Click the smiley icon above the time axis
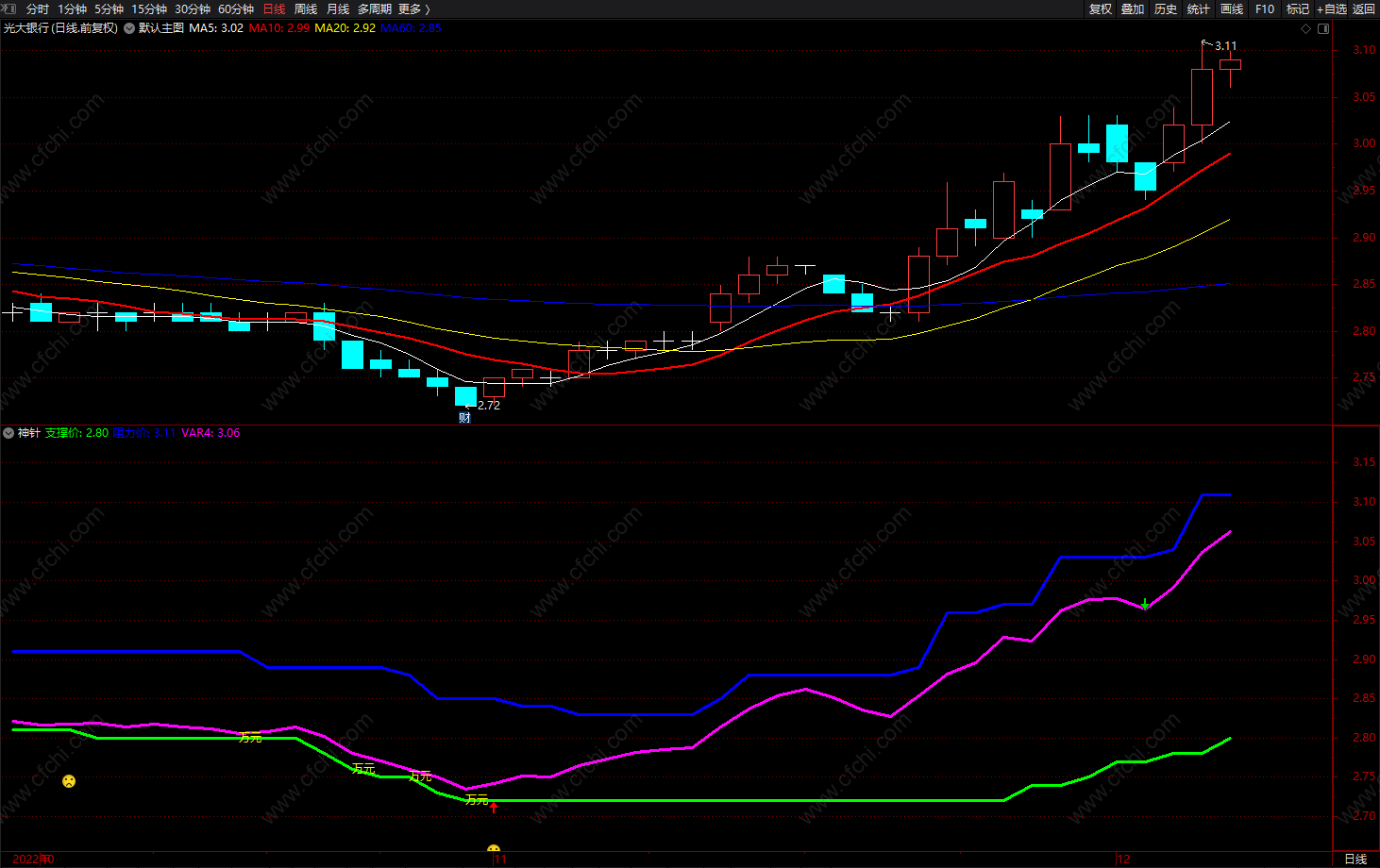 click(x=493, y=848)
